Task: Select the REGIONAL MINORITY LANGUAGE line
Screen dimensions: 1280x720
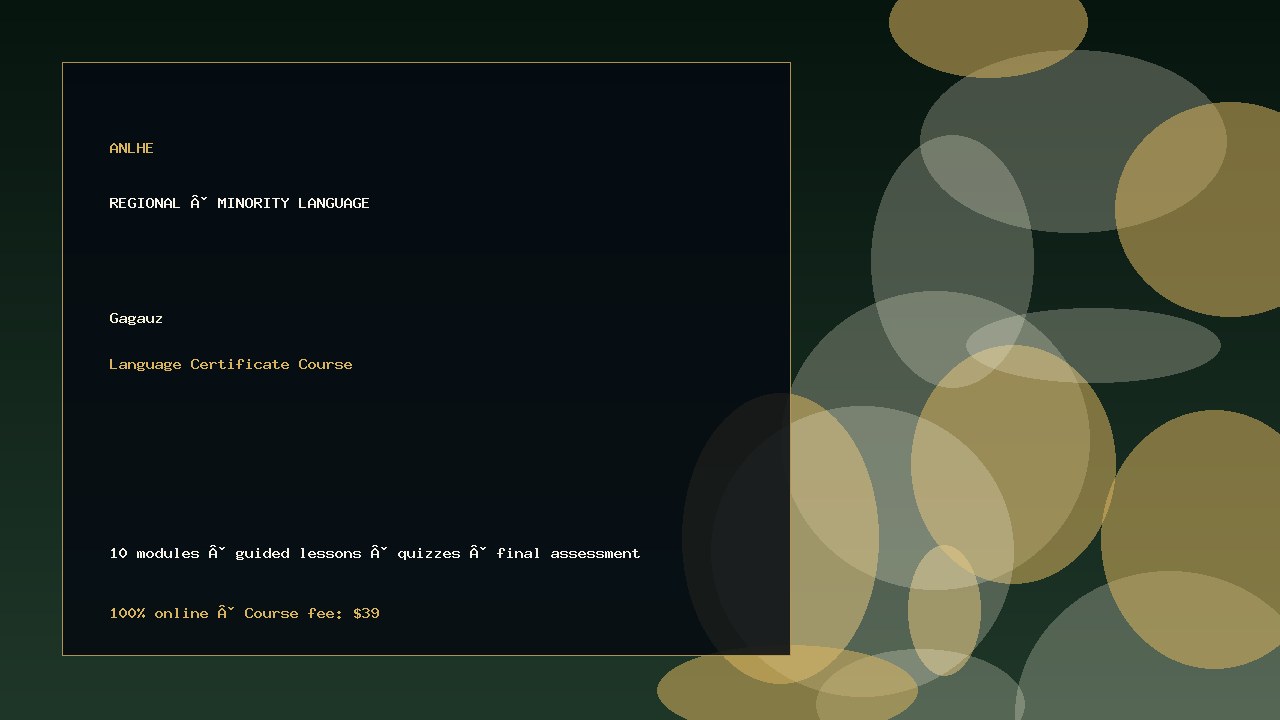Action: coord(239,203)
